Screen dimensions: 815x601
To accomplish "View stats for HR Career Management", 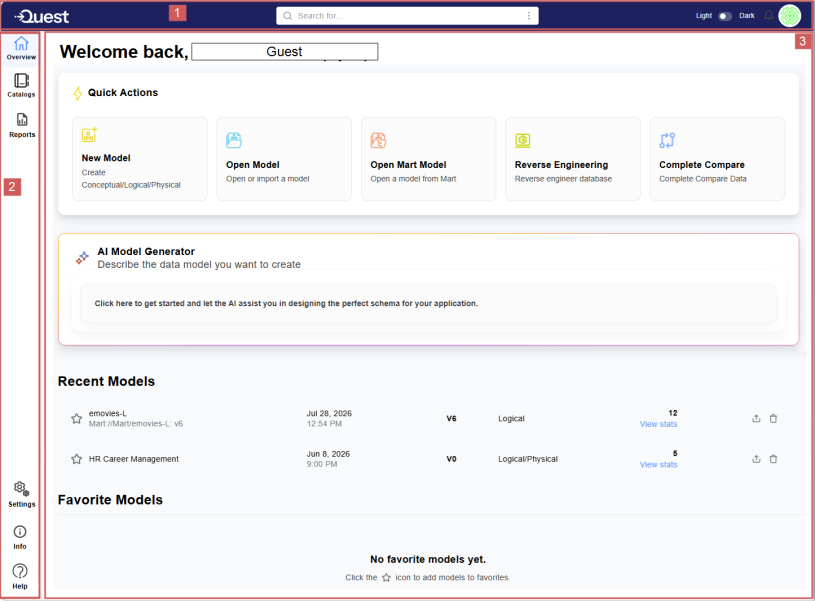I will [659, 465].
